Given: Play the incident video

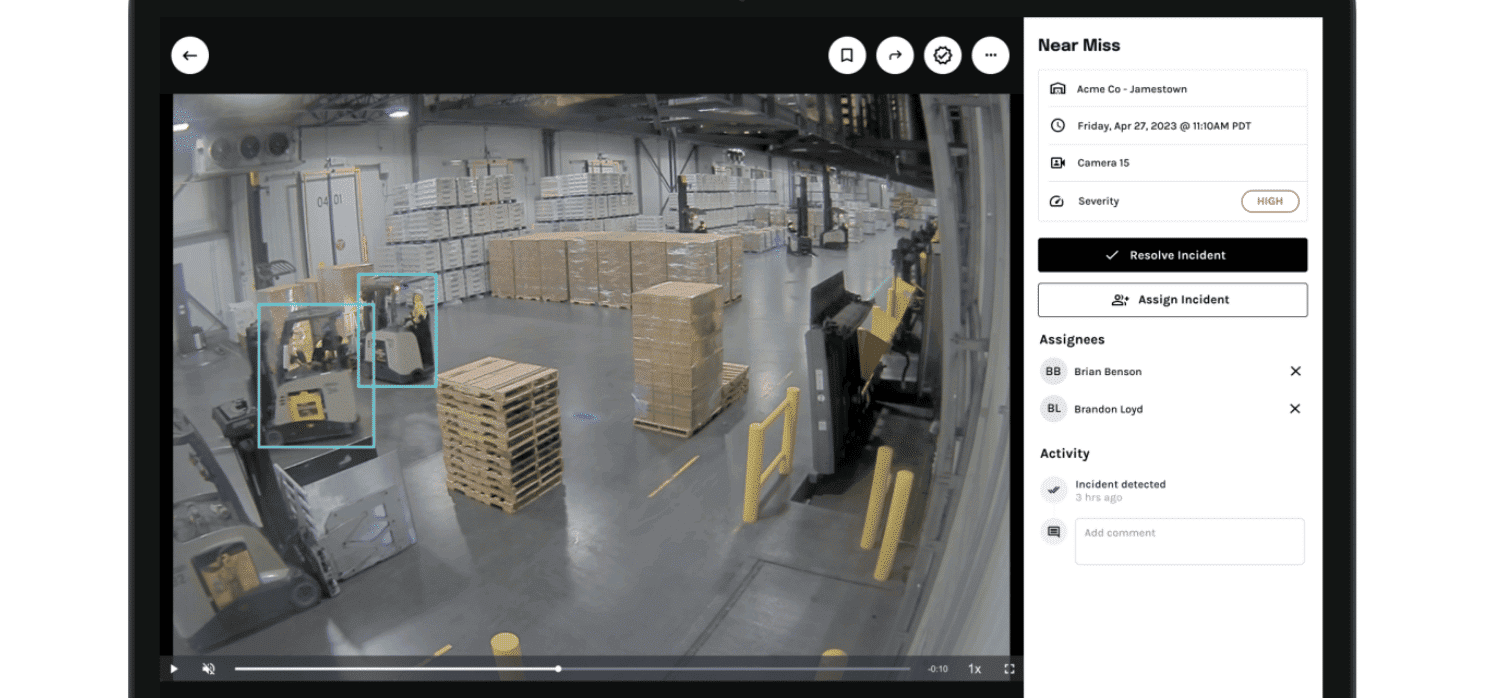Looking at the screenshot, I should coord(175,669).
